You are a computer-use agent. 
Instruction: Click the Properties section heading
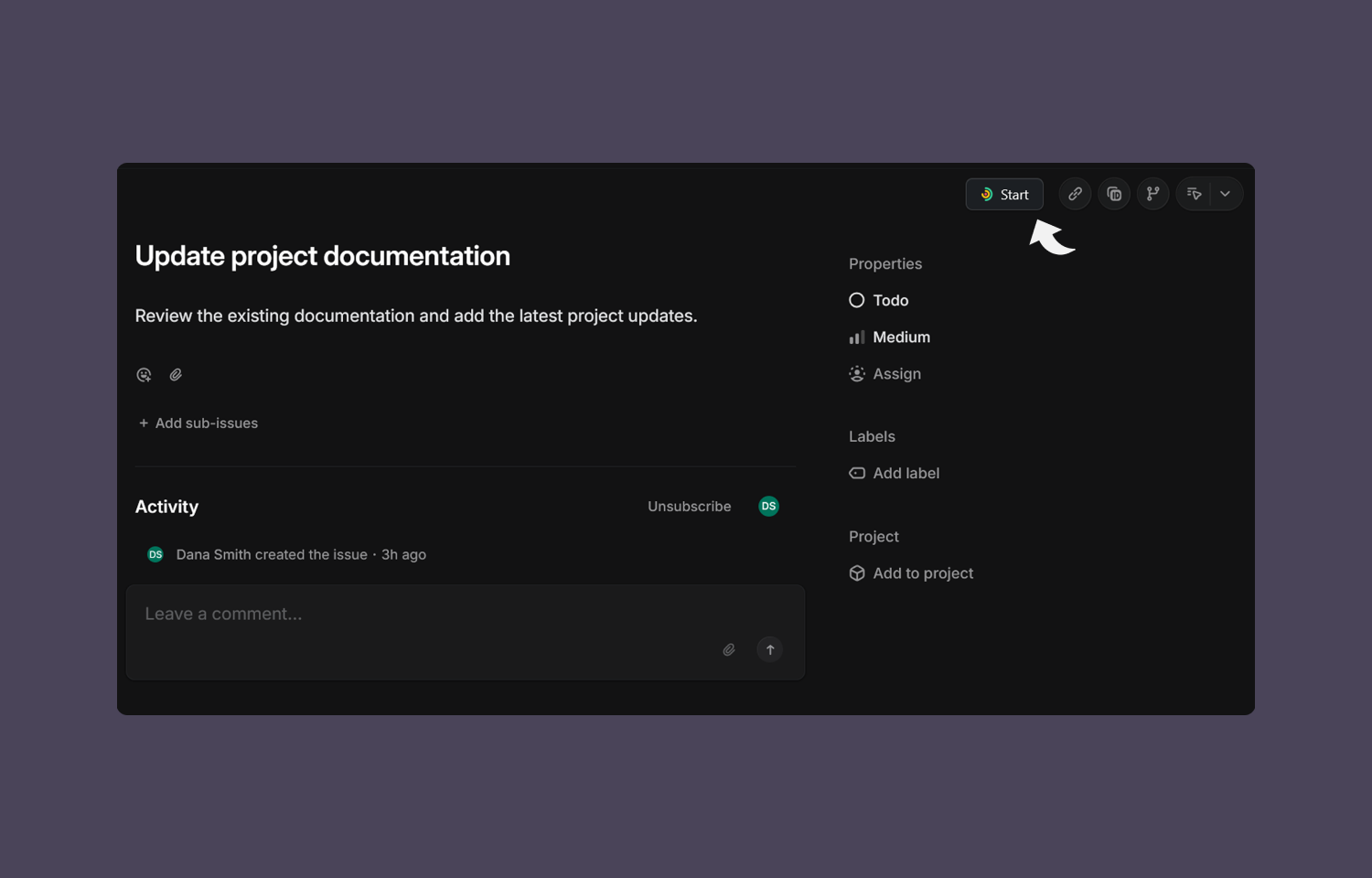[x=885, y=263]
